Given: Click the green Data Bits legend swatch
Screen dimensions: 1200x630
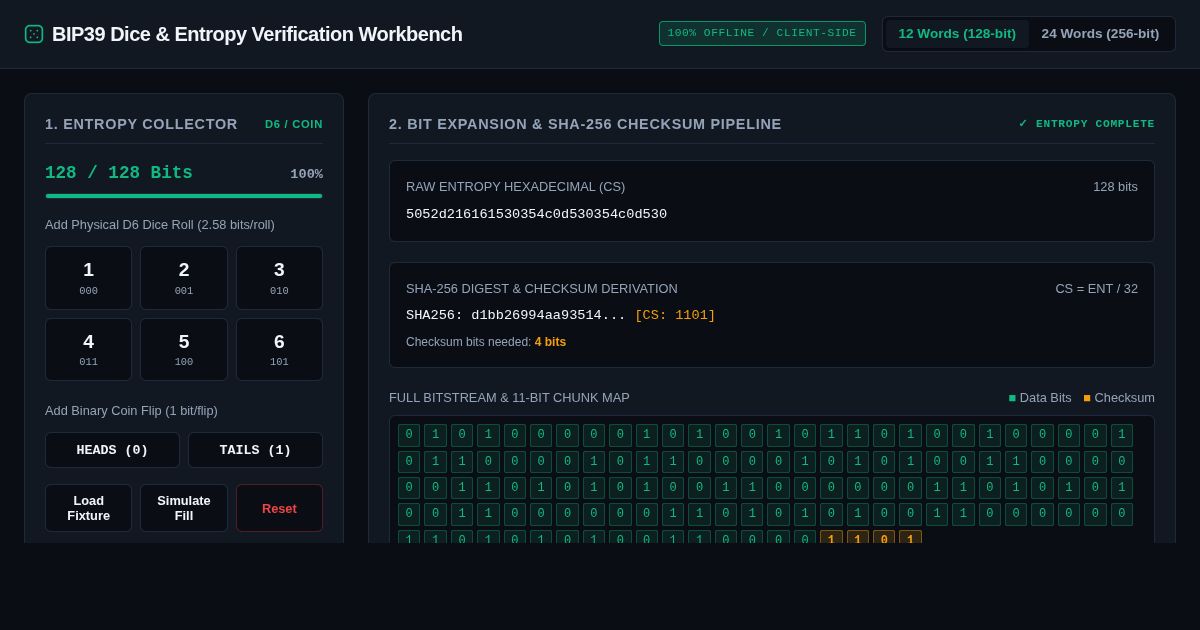Looking at the screenshot, I should [x=1012, y=398].
